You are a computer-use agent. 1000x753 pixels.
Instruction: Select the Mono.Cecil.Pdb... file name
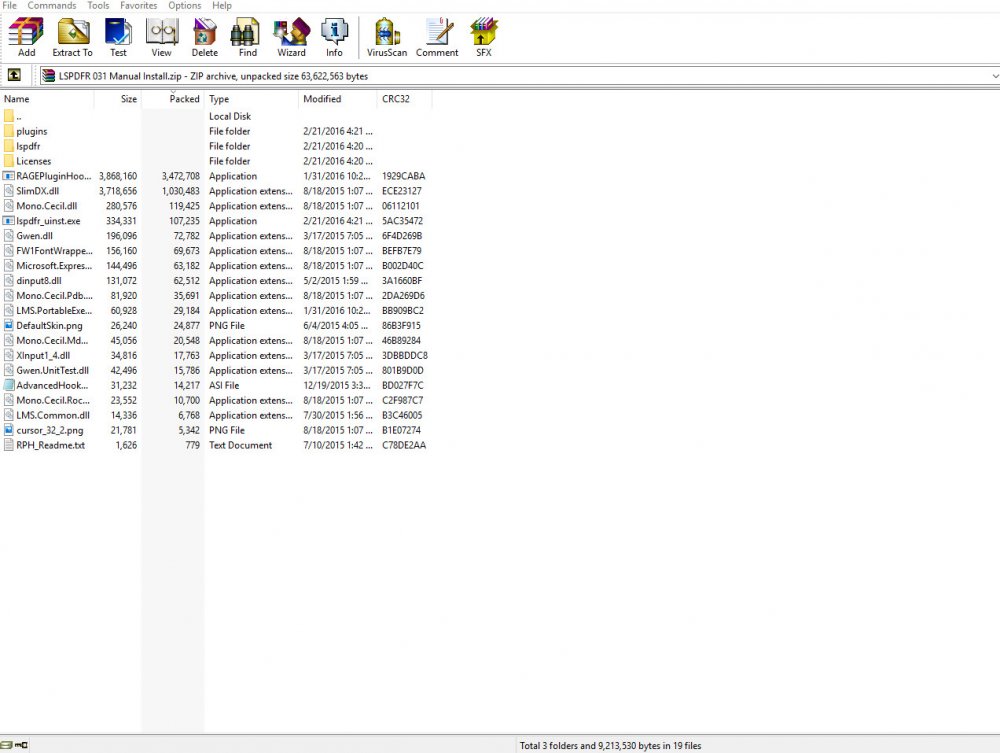pyautogui.click(x=54, y=295)
